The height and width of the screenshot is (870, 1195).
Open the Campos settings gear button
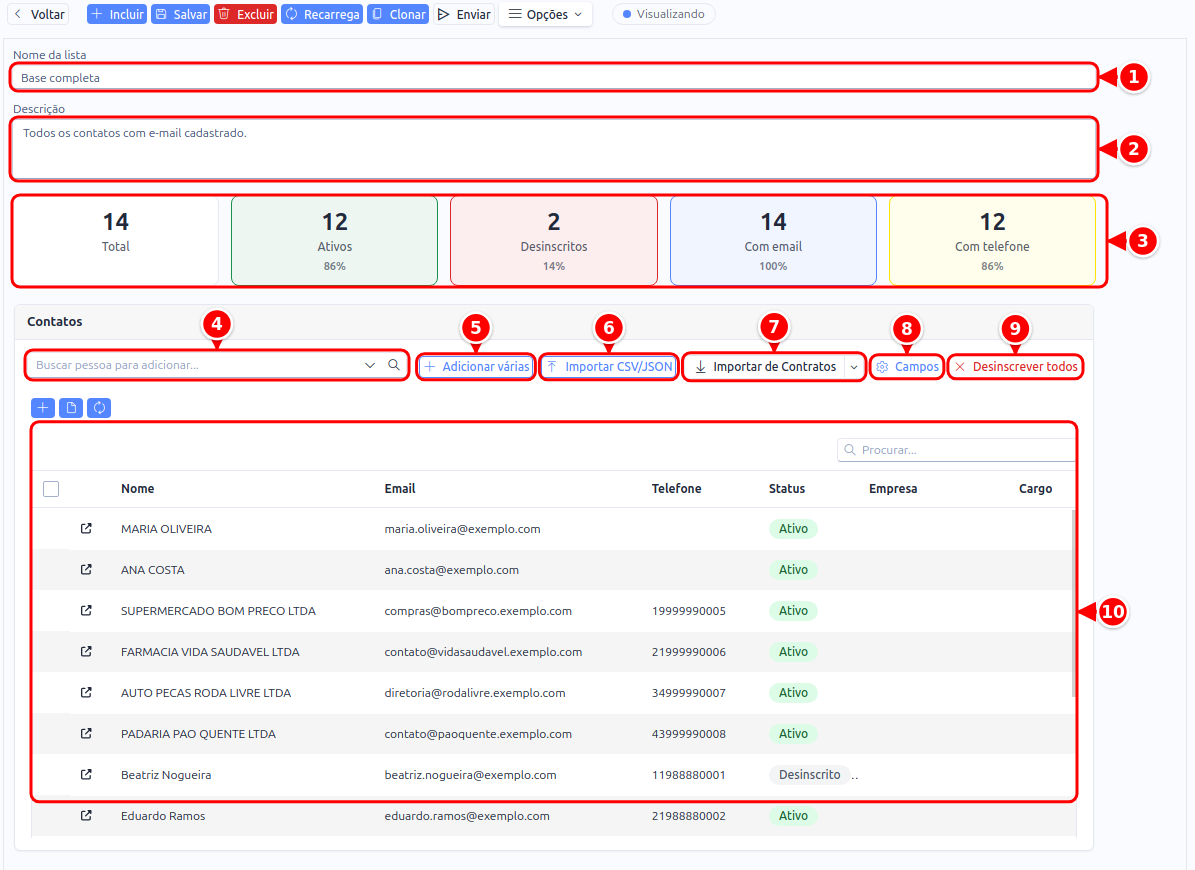907,366
